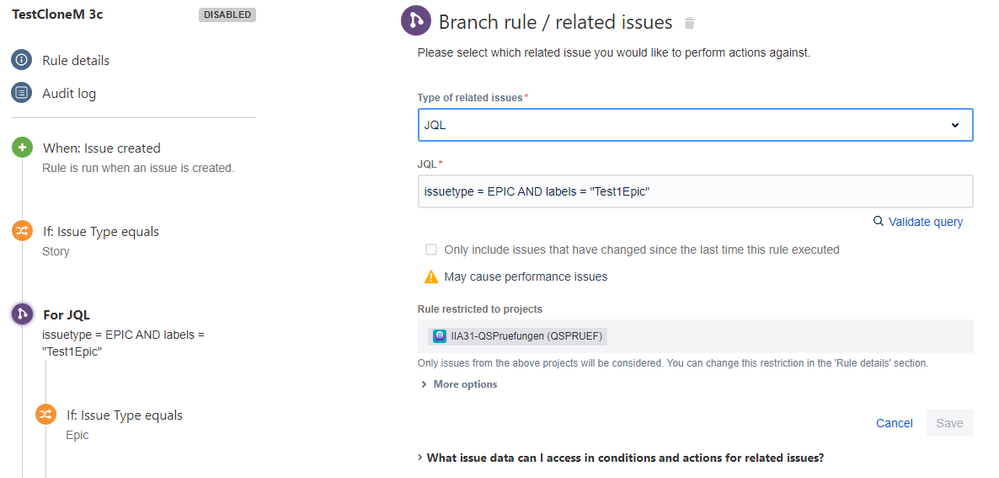Click the Audit log icon
Image resolution: width=999 pixels, height=478 pixels.
pyautogui.click(x=21, y=93)
